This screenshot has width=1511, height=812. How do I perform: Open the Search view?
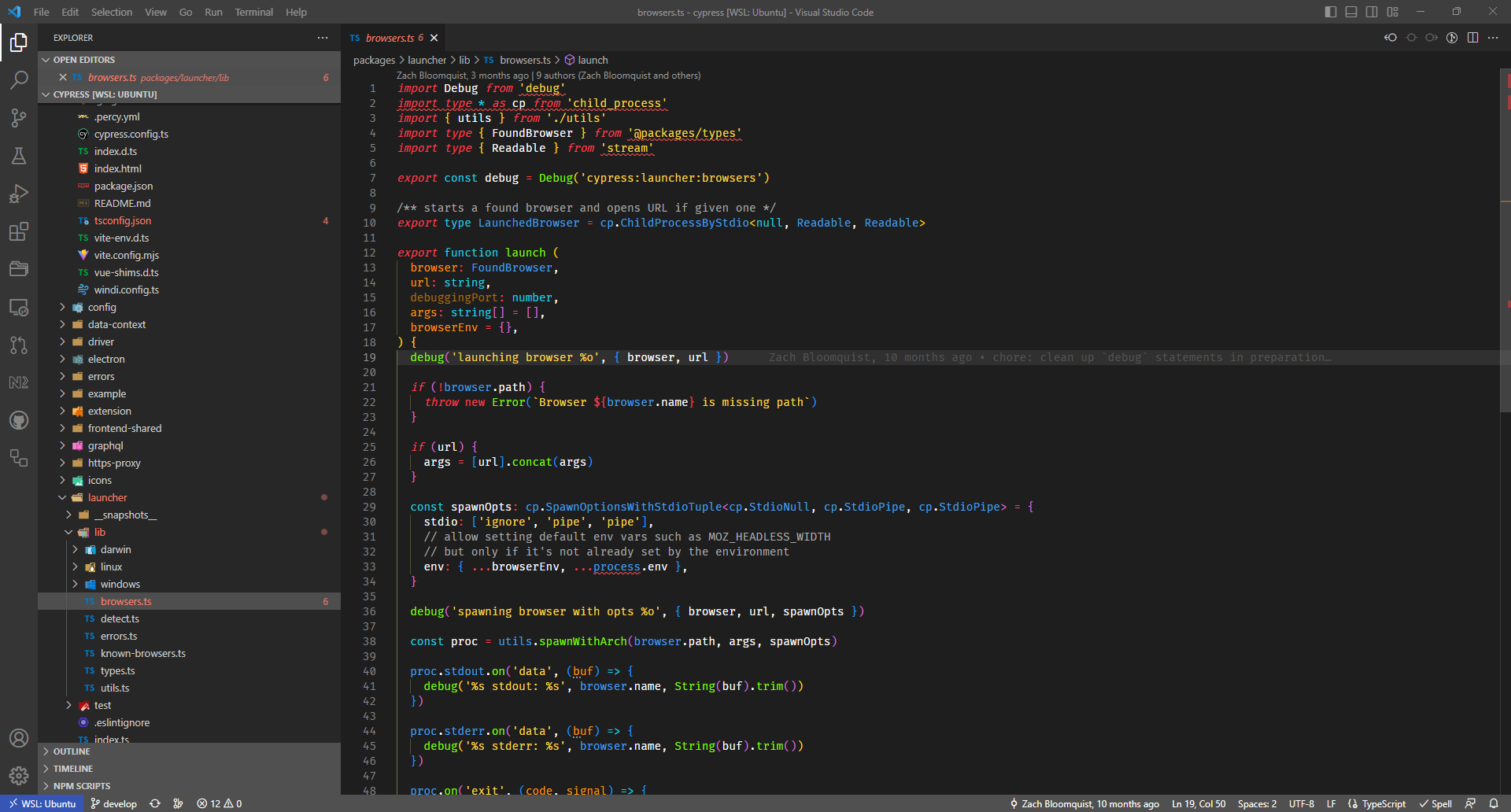(19, 79)
